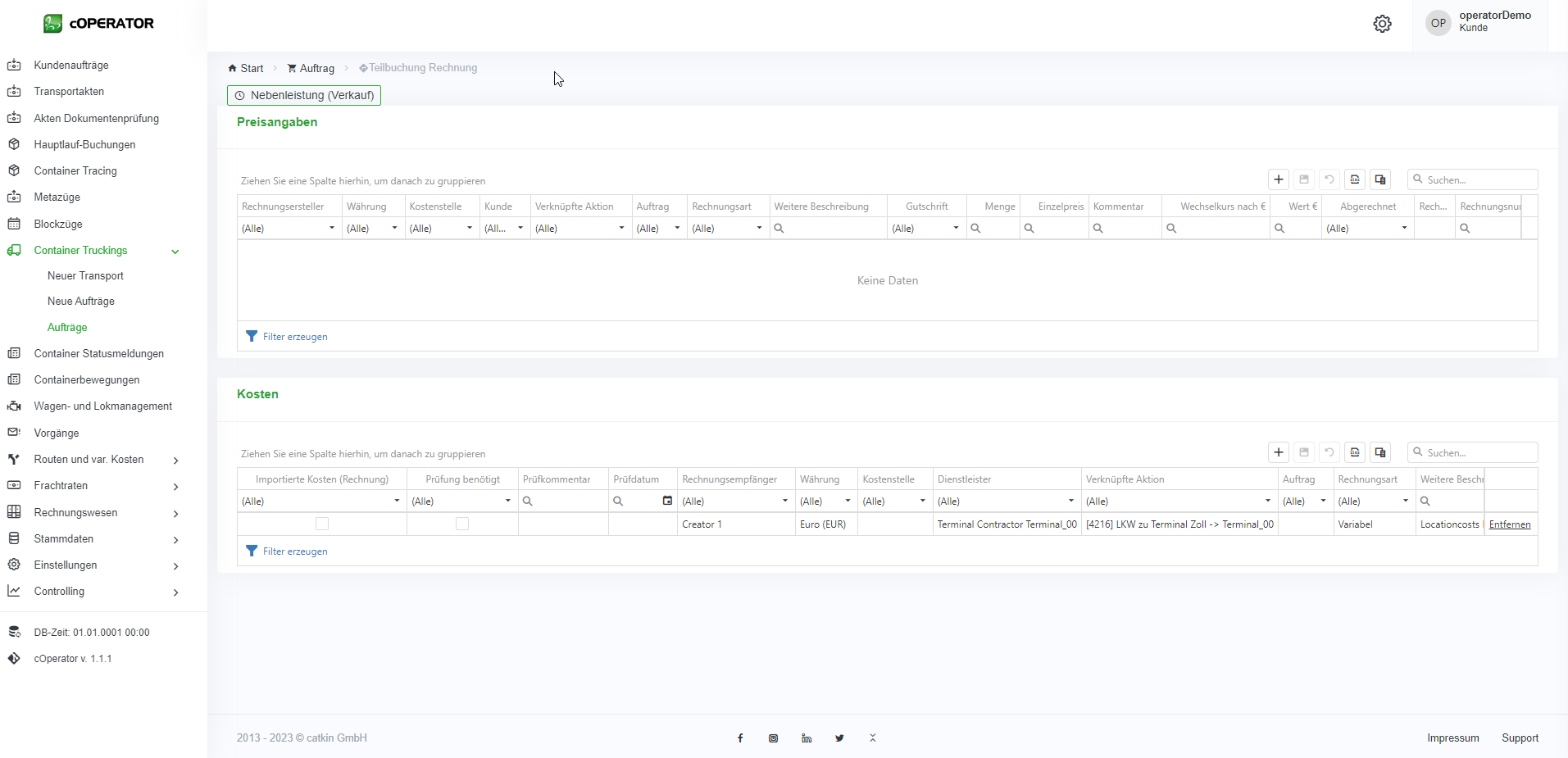Viewport: 1568px width, 758px height.
Task: Collapse the Container Truckings section
Action: (x=175, y=252)
